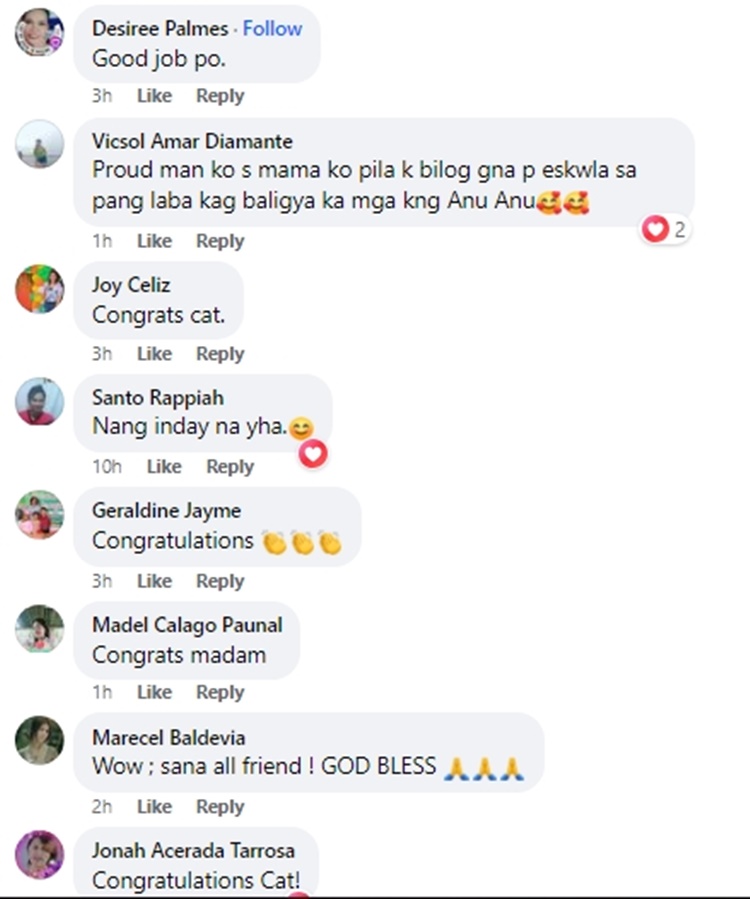View heart reaction on Santo Rappiah's comment
The image size is (750, 899).
313,454
